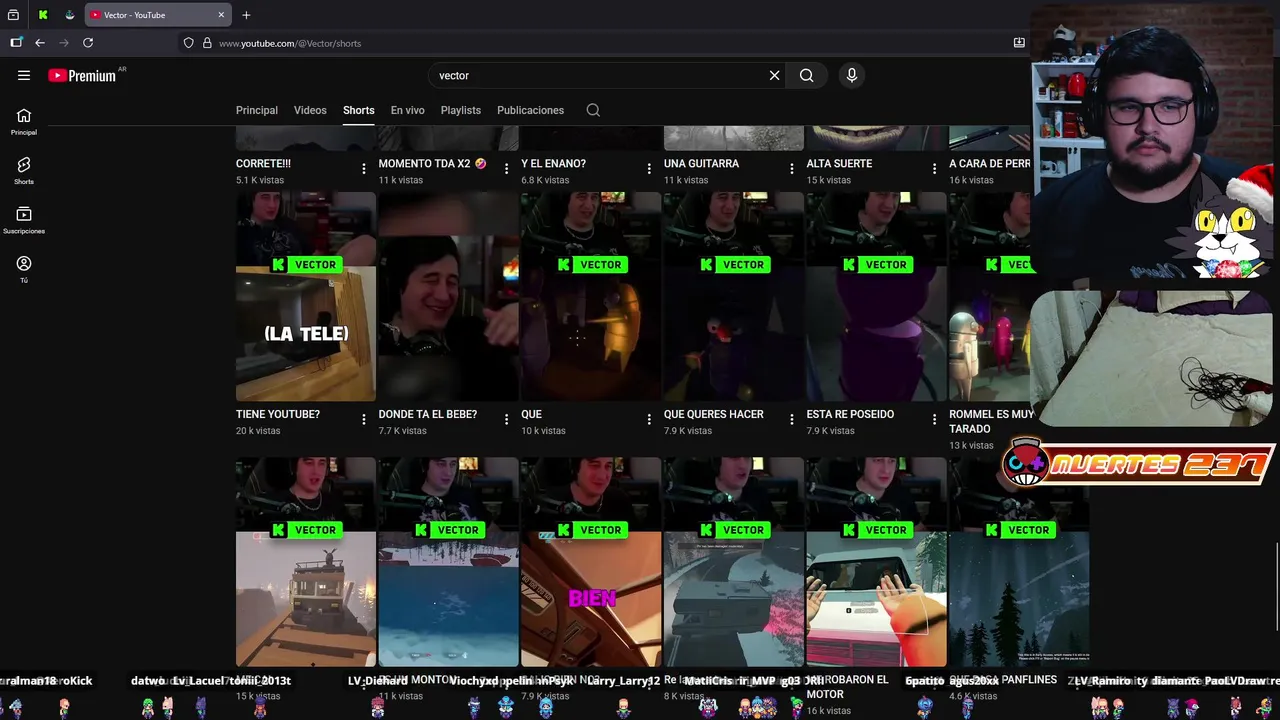This screenshot has width=1280, height=720.
Task: Open the white truck hands short thumbnail
Action: point(876,562)
